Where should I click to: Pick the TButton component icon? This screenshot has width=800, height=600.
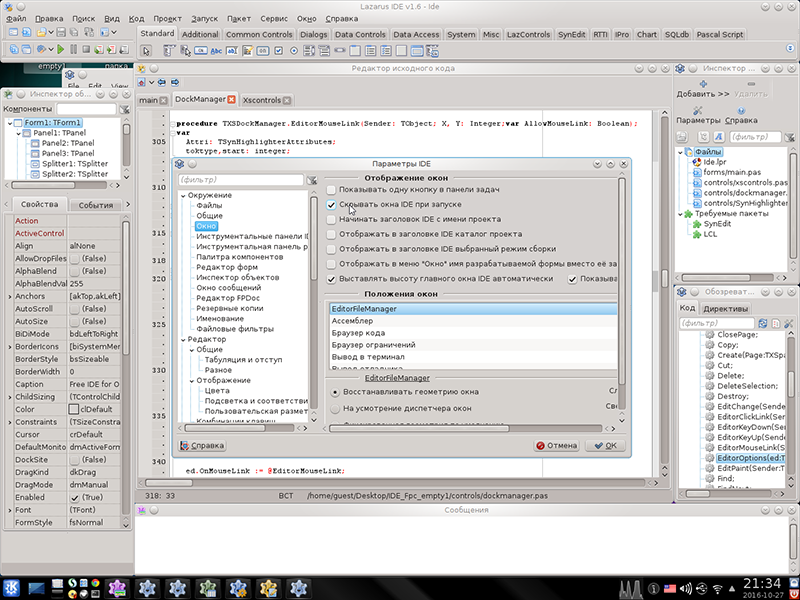tap(201, 51)
